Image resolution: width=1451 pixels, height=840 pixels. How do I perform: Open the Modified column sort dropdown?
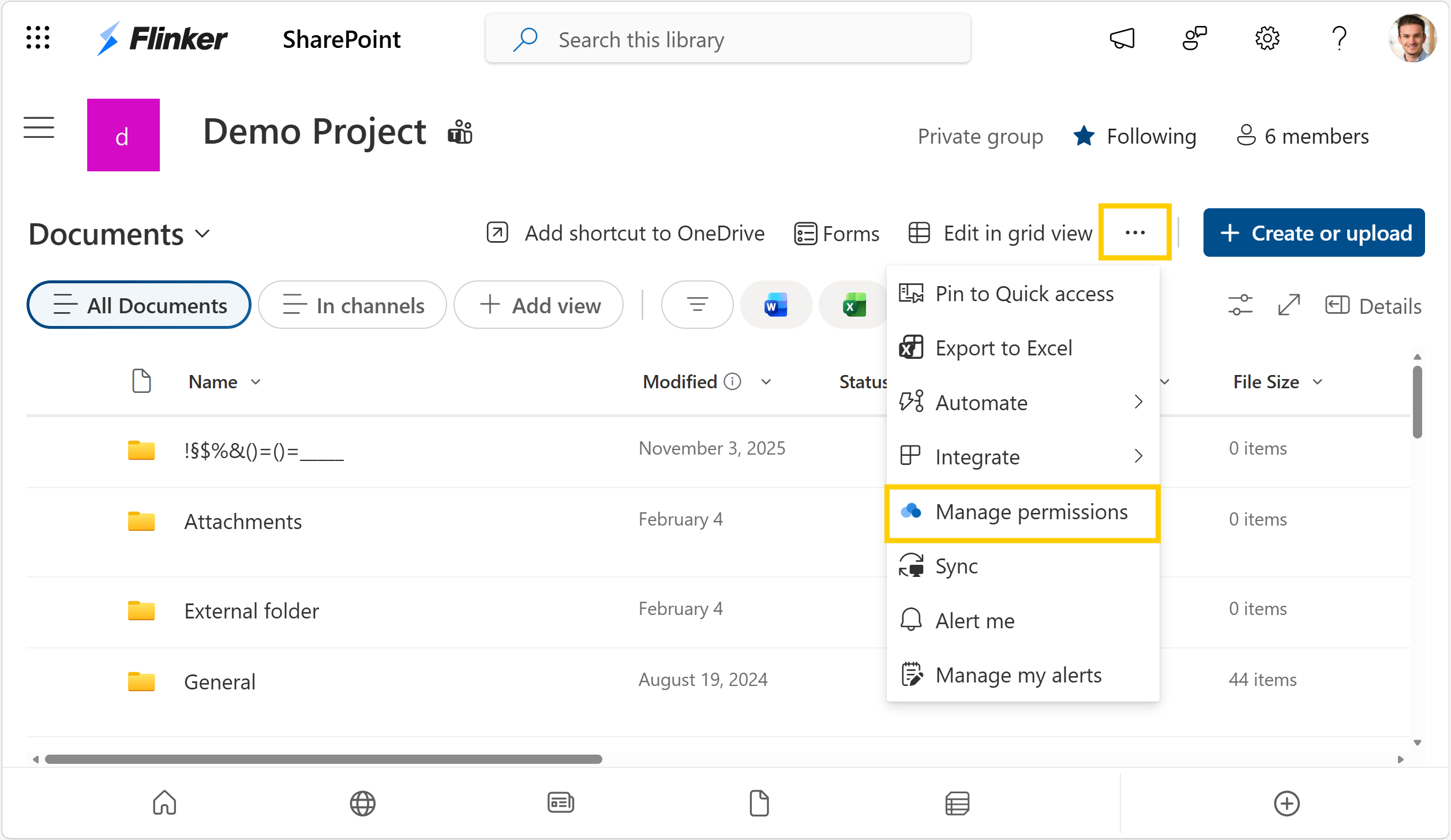pos(766,381)
